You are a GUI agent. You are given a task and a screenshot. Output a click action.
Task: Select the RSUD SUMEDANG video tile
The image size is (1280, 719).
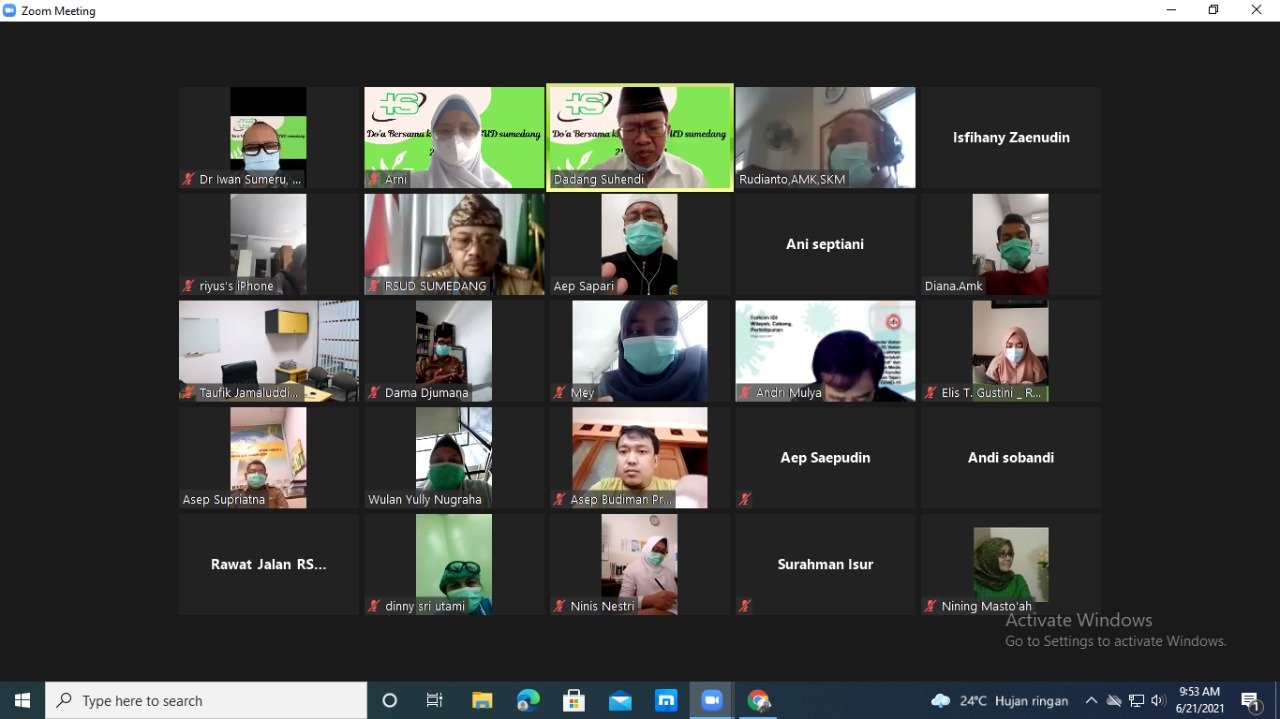click(454, 244)
